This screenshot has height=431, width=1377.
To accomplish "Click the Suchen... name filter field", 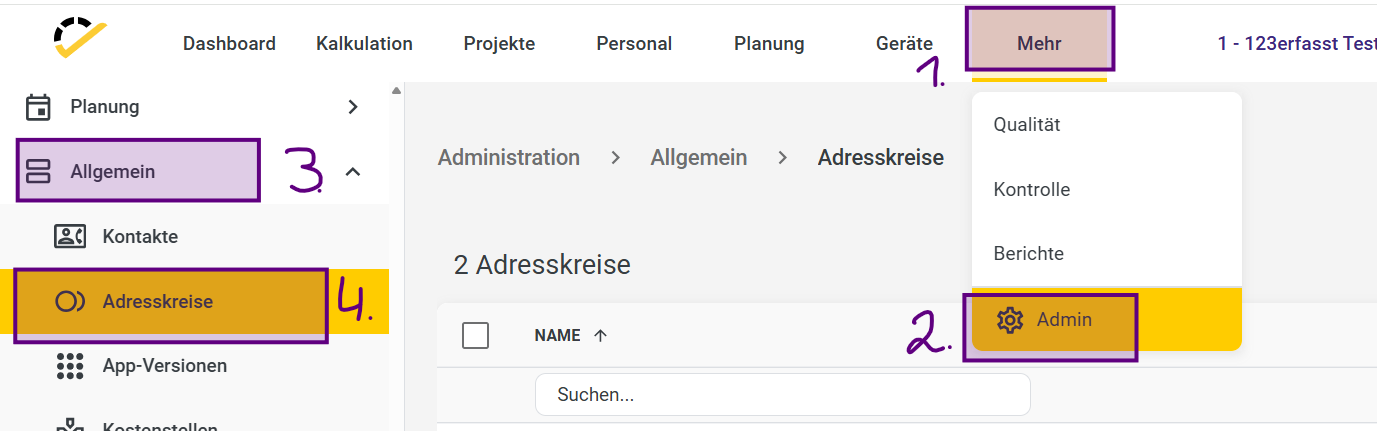I will click(x=783, y=395).
